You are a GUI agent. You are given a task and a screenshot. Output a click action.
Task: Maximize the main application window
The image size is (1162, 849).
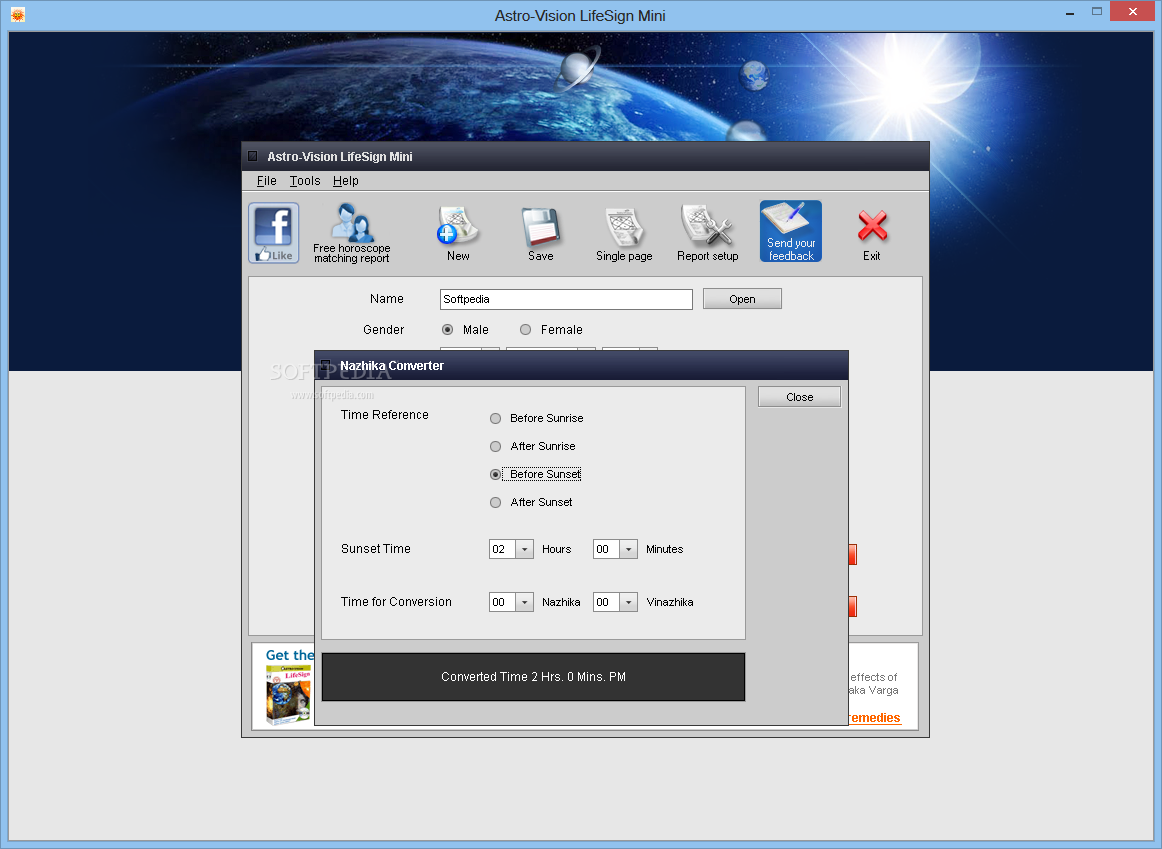pyautogui.click(x=1097, y=12)
